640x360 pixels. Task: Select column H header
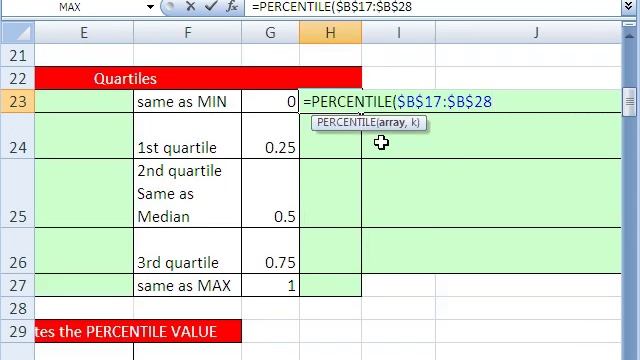[331, 33]
